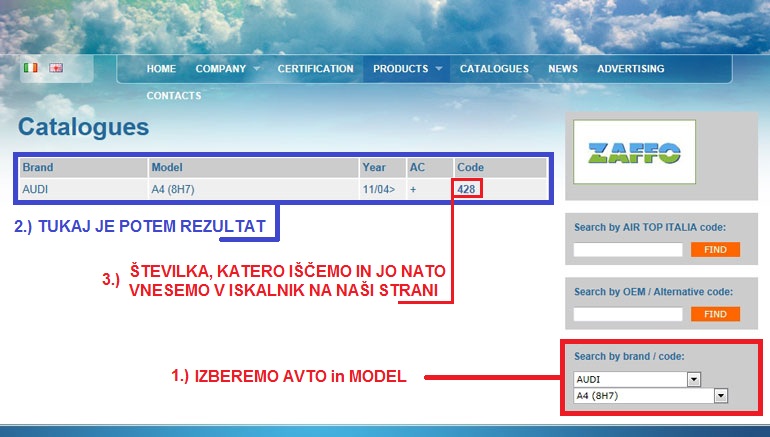Expand the PRODUCTS submenu arrow
The height and width of the screenshot is (437, 770).
pos(439,69)
